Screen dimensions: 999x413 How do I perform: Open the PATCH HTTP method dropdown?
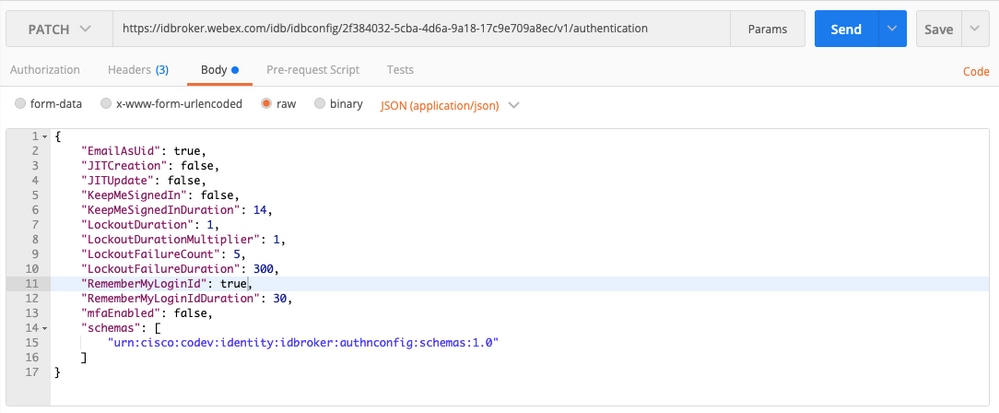pos(59,29)
